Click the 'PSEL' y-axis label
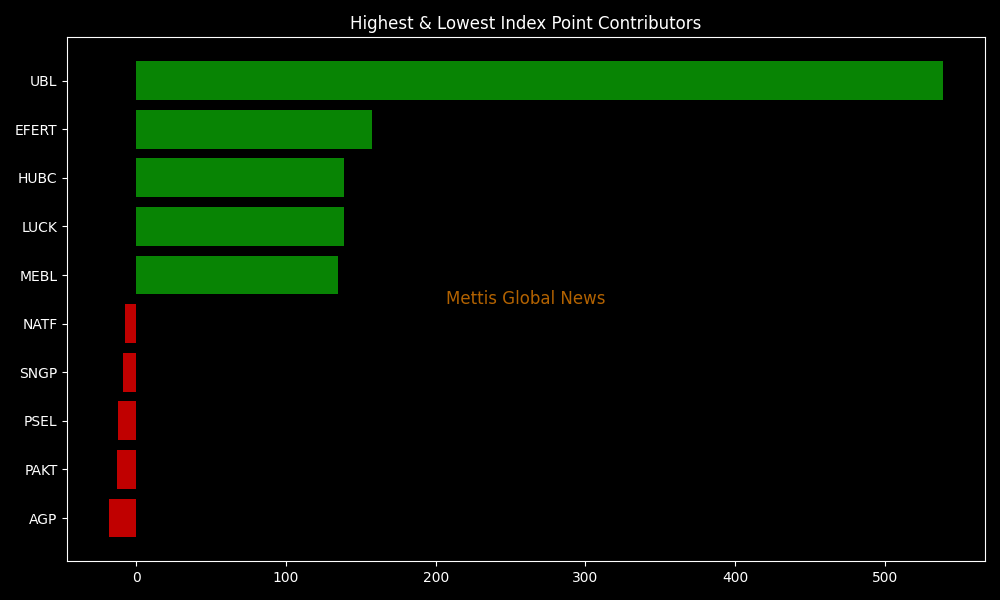Screen dimensions: 1000x600 40,422
